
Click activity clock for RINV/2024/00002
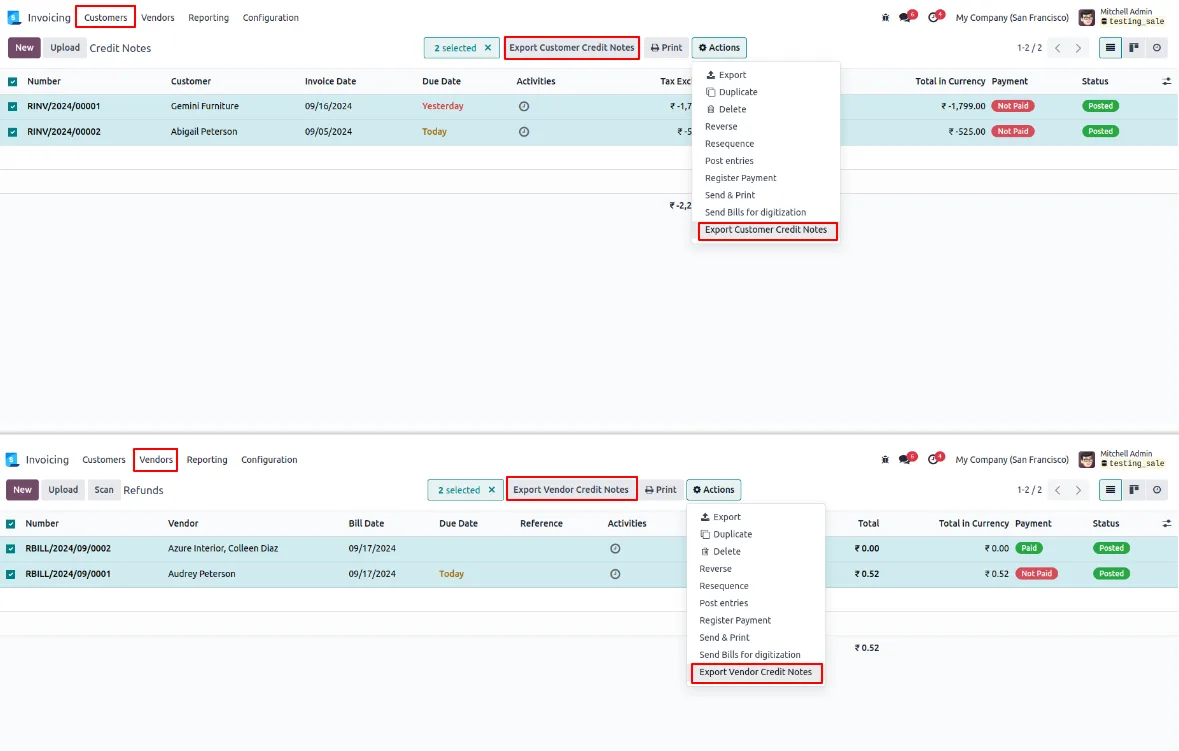[524, 132]
